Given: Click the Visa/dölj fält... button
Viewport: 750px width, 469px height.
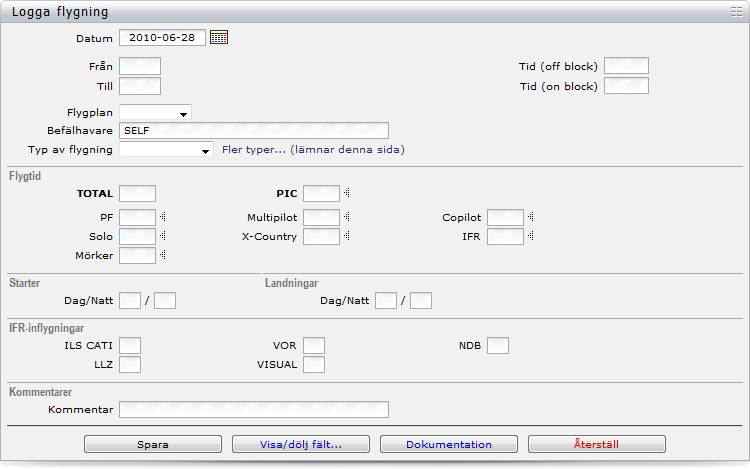Looking at the screenshot, I should click(x=301, y=444).
